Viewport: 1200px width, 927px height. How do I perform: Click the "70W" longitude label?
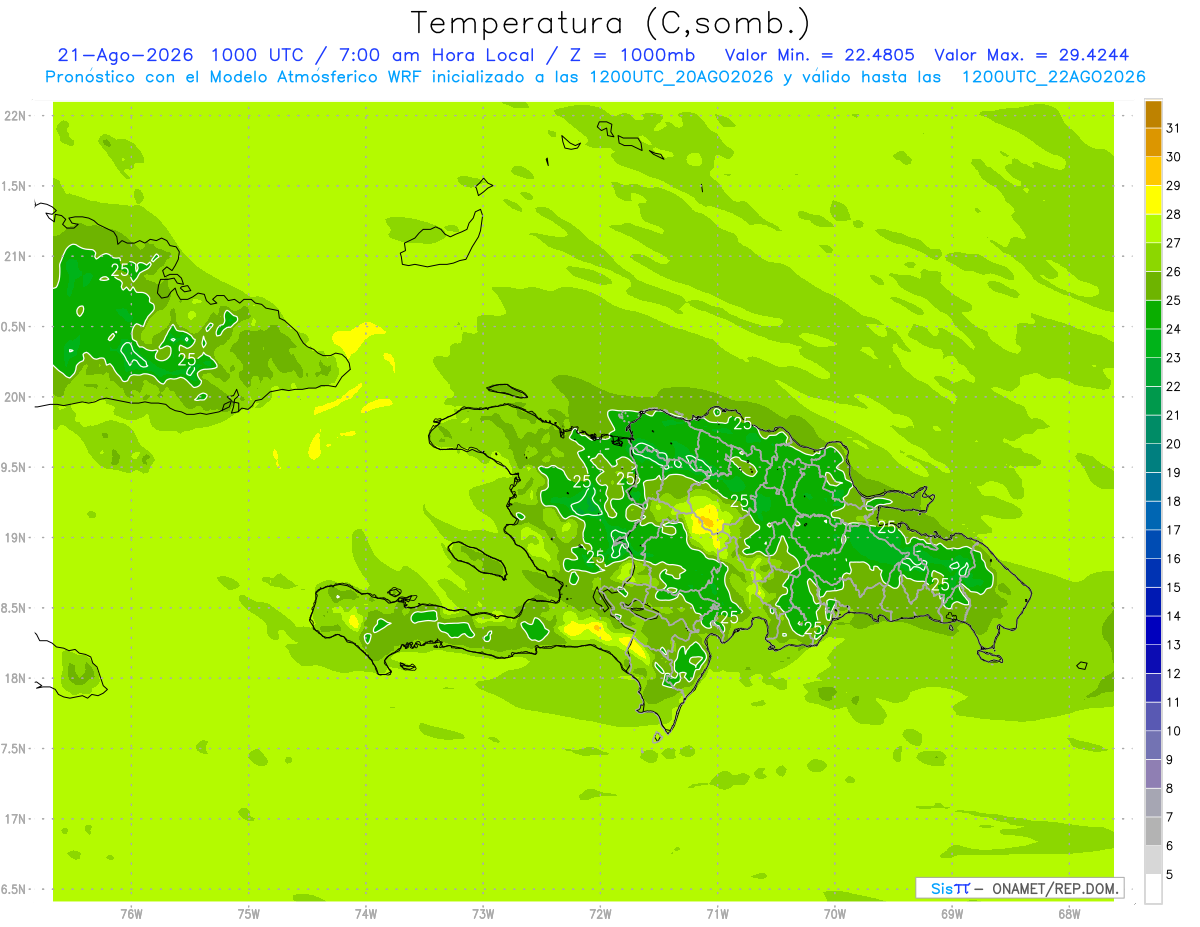coord(834,913)
